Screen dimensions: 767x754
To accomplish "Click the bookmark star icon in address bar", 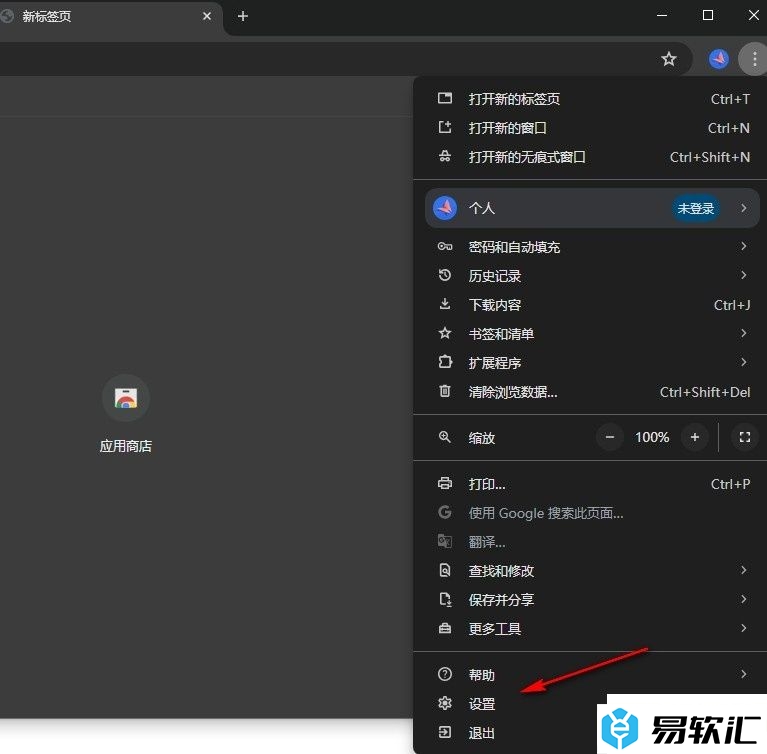I will [x=669, y=59].
